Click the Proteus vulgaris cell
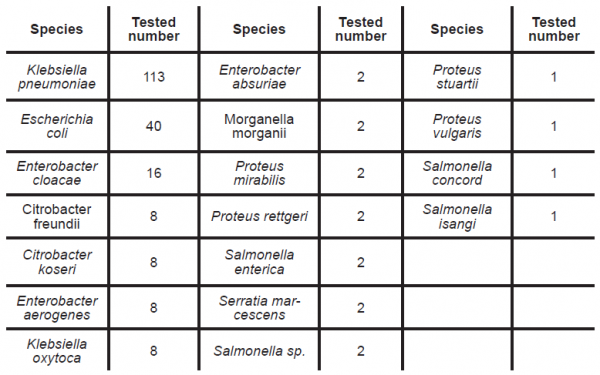 click(x=457, y=126)
